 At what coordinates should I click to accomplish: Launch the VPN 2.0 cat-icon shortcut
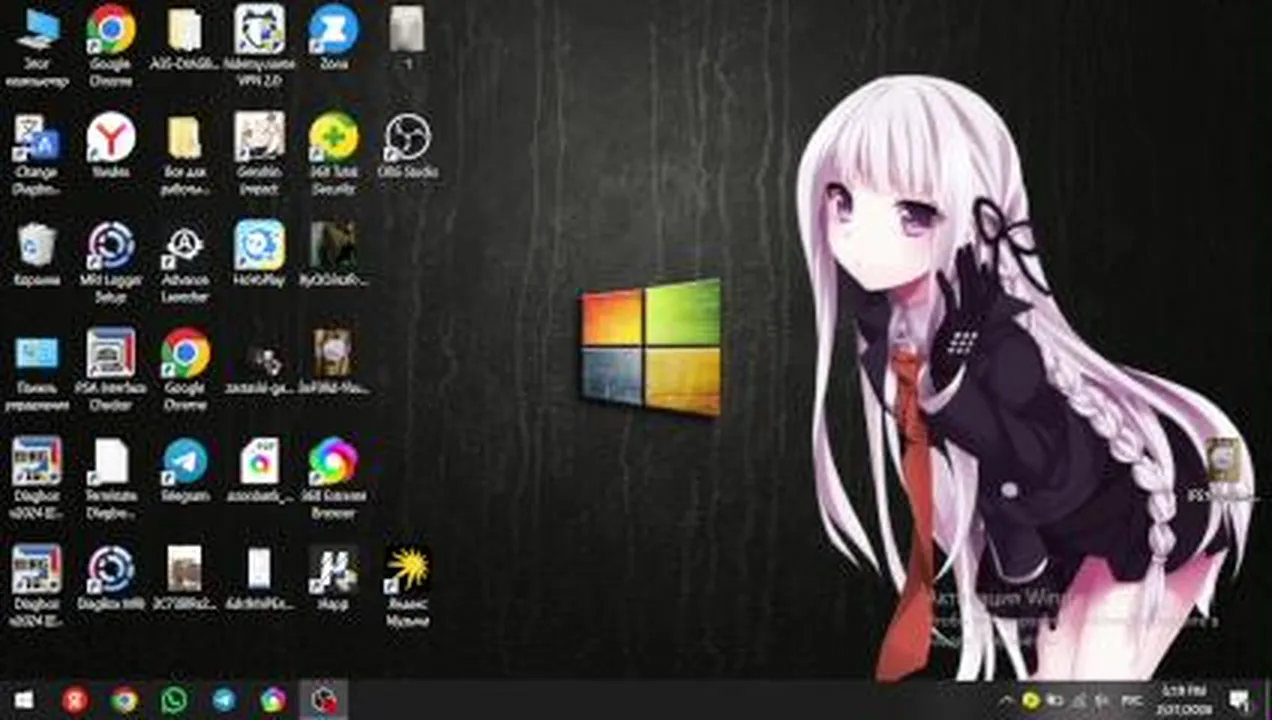[x=259, y=46]
